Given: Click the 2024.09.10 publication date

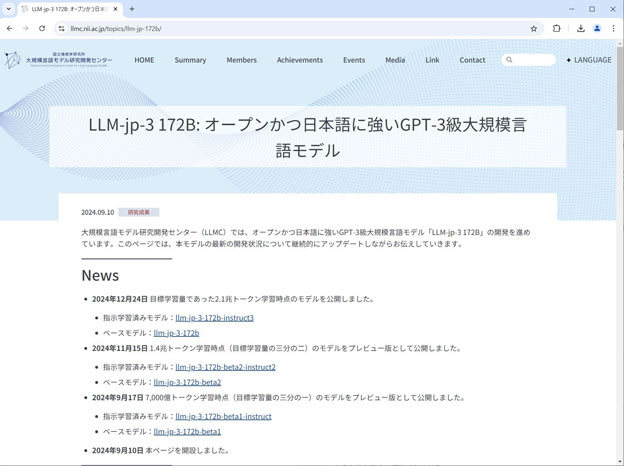Looking at the screenshot, I should point(98,212).
